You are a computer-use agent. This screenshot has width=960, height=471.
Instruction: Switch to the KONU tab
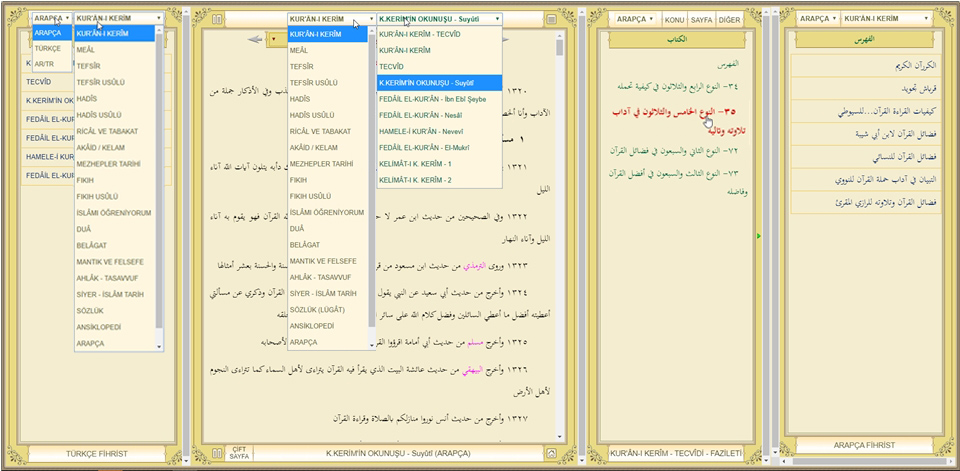click(x=674, y=20)
